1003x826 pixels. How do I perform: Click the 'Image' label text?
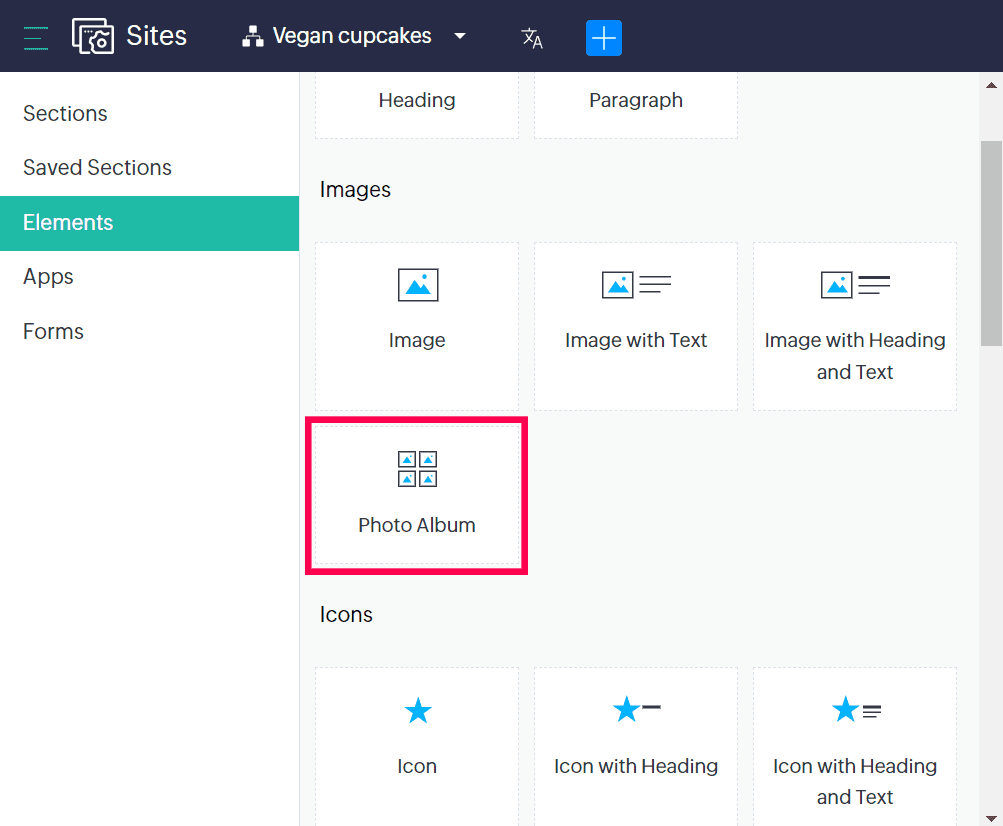417,340
